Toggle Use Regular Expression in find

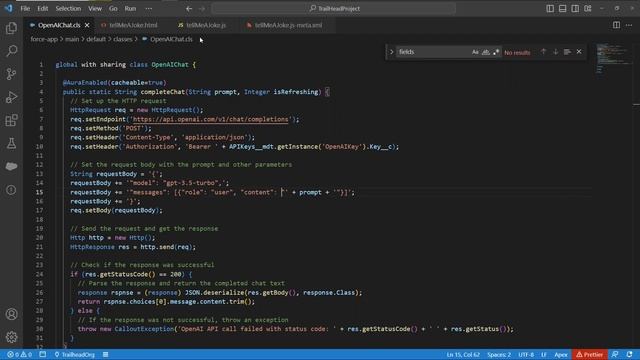[496, 52]
